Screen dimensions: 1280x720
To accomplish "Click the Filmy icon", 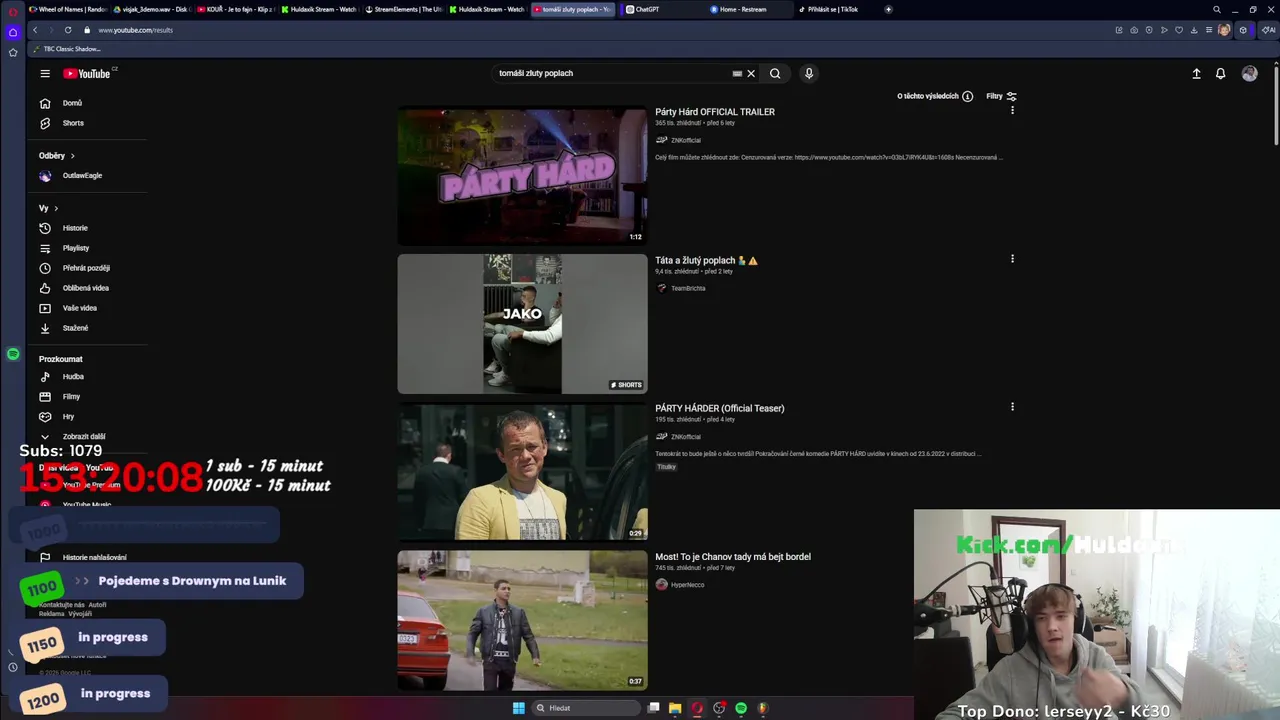I will pos(45,397).
